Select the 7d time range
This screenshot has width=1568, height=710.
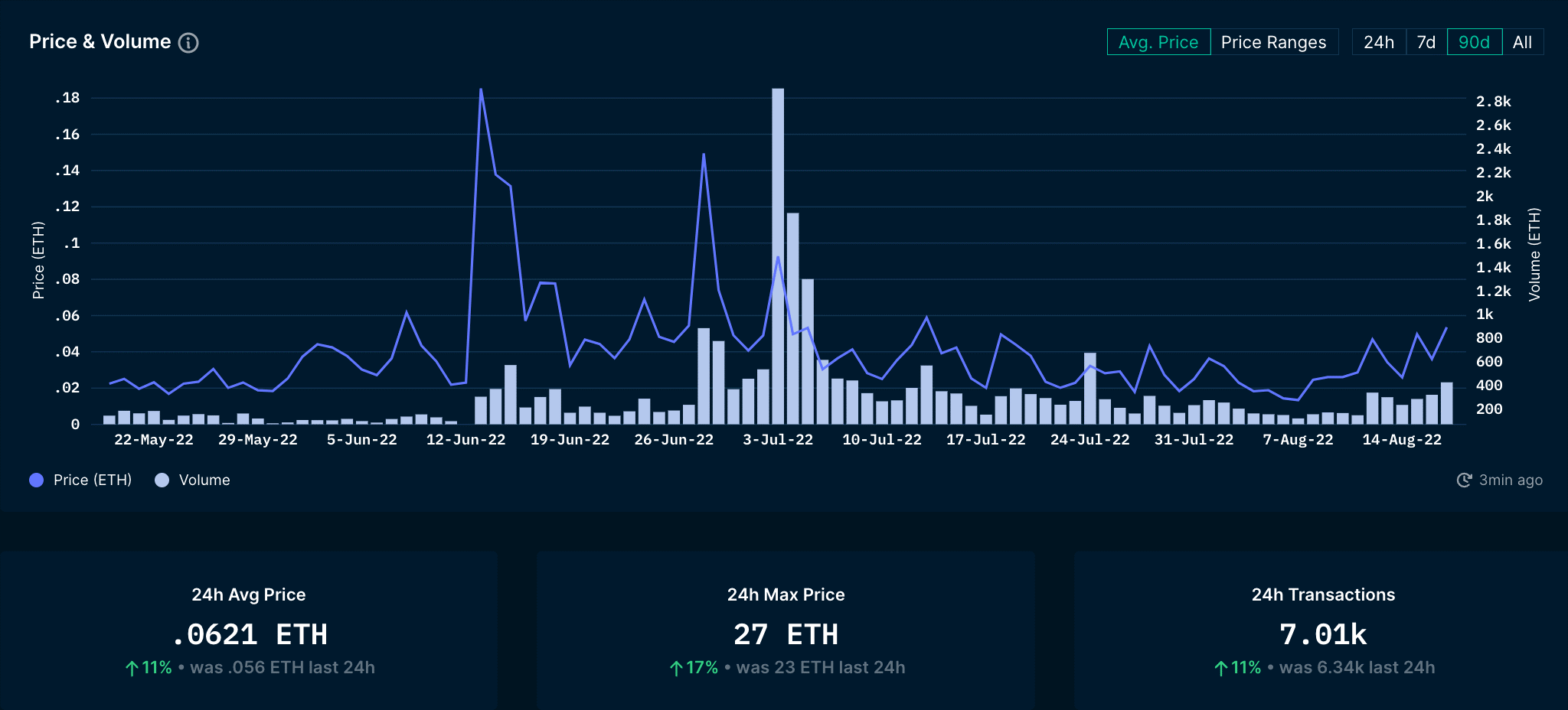(1426, 42)
